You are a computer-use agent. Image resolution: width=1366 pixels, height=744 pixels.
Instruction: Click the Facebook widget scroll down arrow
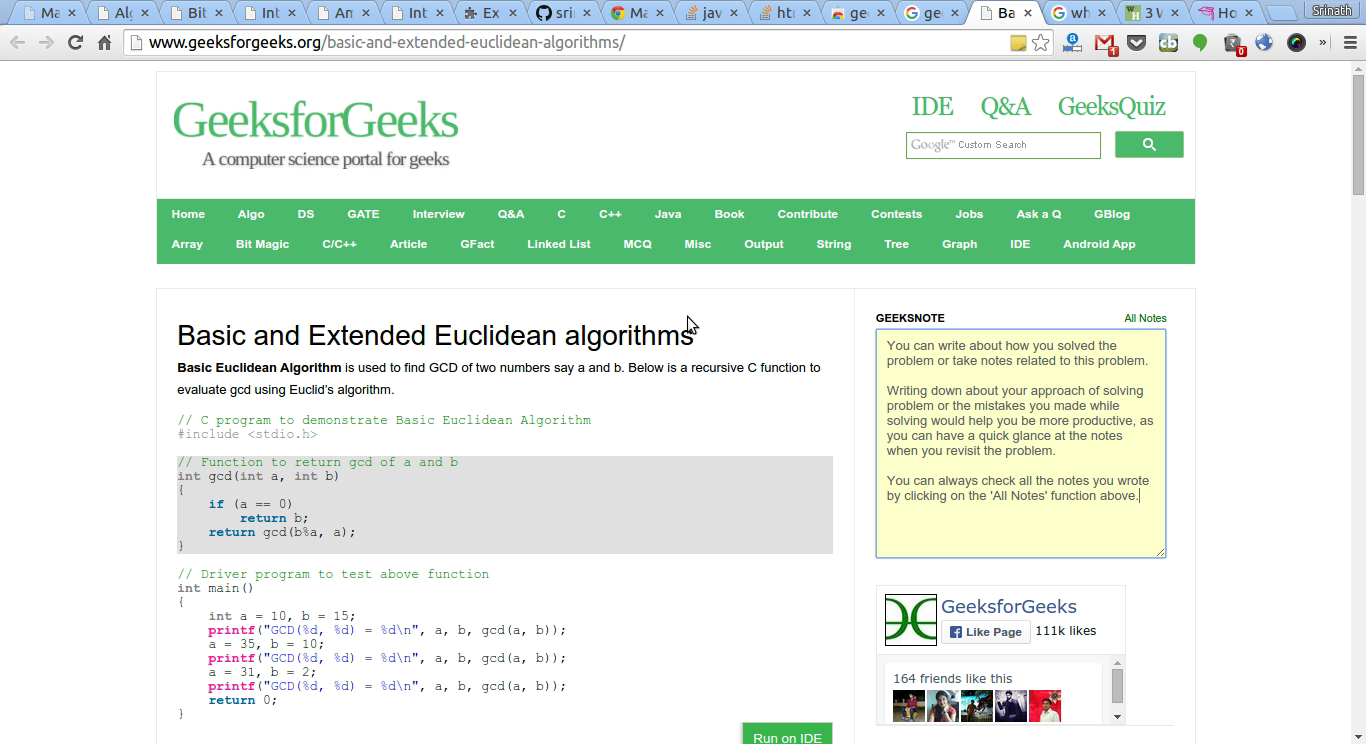[x=1117, y=717]
